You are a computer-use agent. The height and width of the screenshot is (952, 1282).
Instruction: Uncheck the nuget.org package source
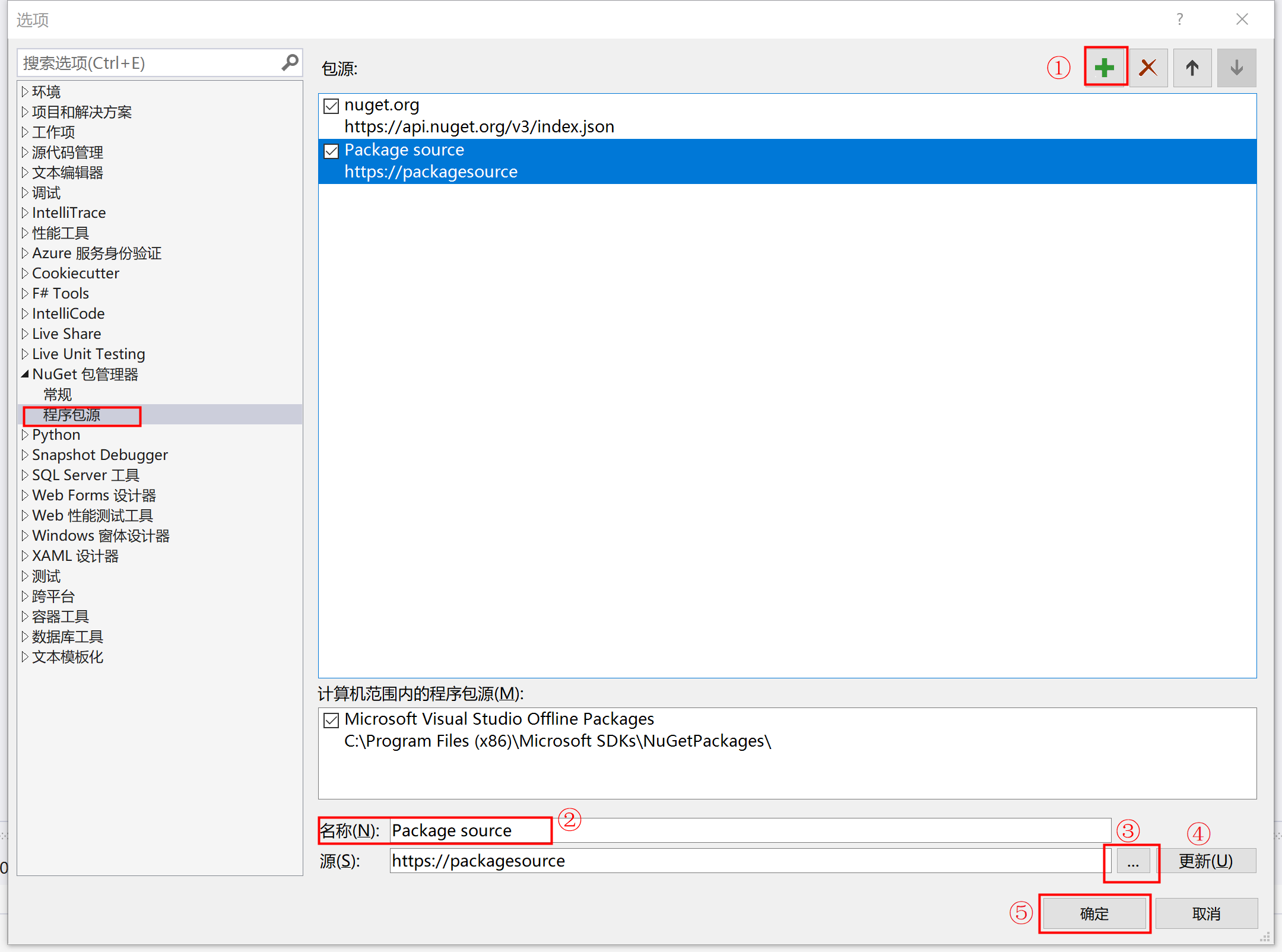tap(331, 106)
